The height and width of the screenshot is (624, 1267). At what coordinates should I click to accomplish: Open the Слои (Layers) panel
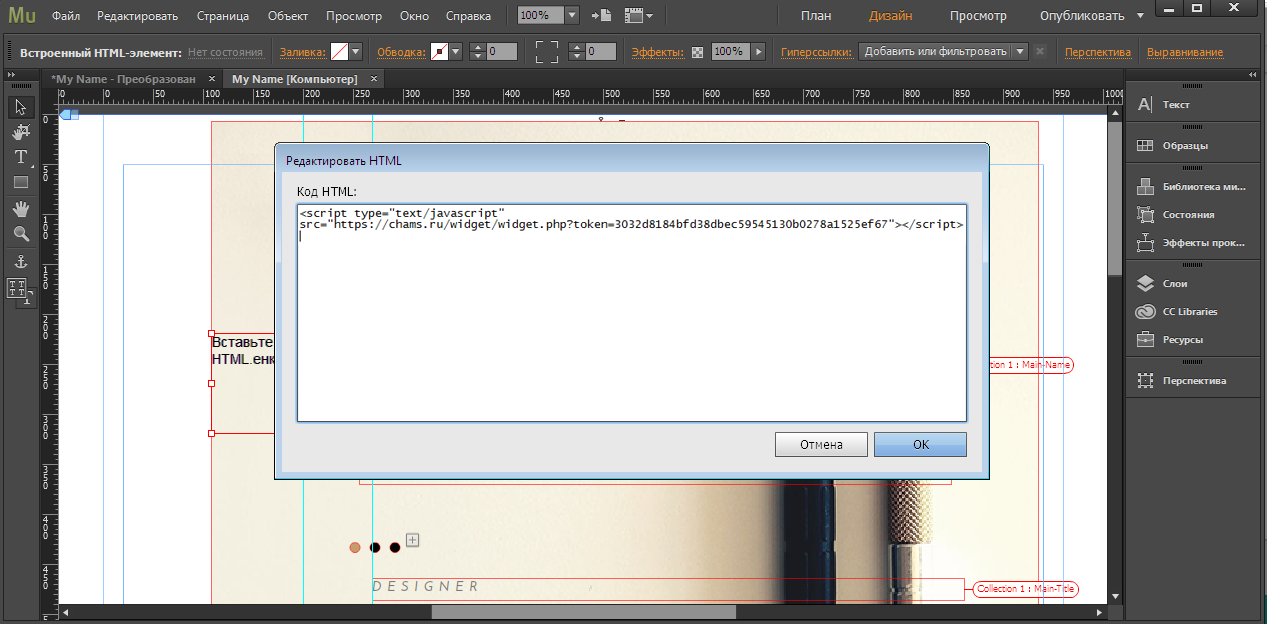coord(1176,284)
